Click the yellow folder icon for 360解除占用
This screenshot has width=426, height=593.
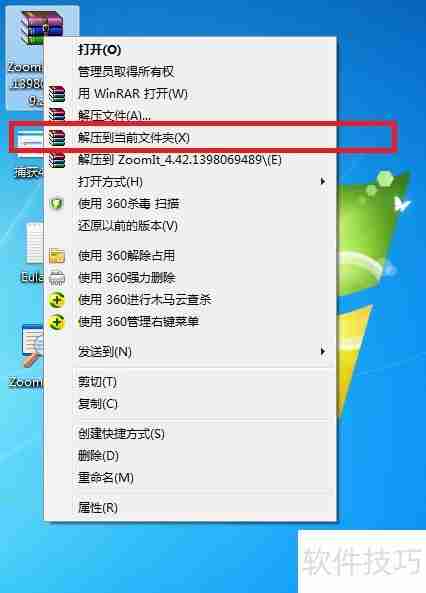tap(57, 256)
